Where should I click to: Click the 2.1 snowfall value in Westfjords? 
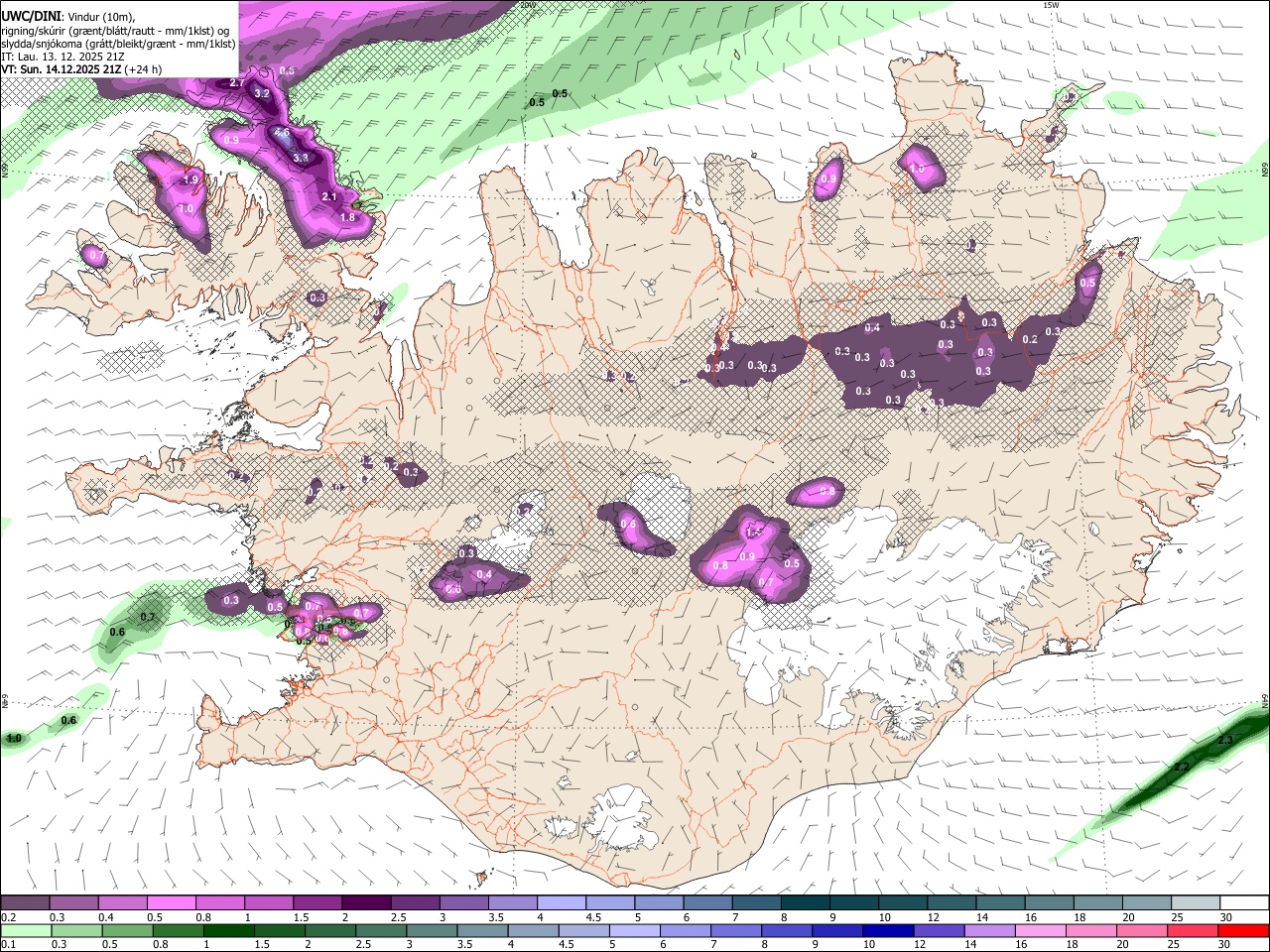(x=330, y=196)
